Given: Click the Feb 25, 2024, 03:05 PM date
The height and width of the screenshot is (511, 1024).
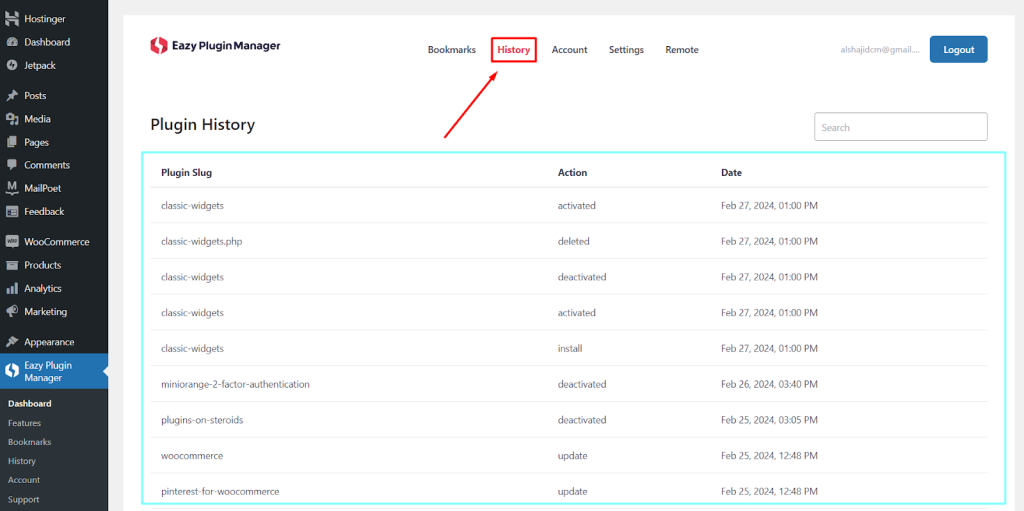Looking at the screenshot, I should 769,420.
